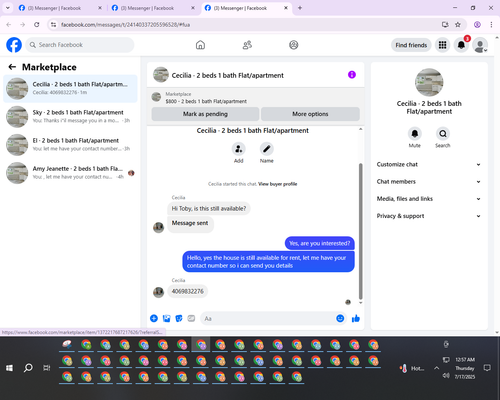The height and width of the screenshot is (400, 500).
Task: Click the browser address bar
Action: (247, 25)
